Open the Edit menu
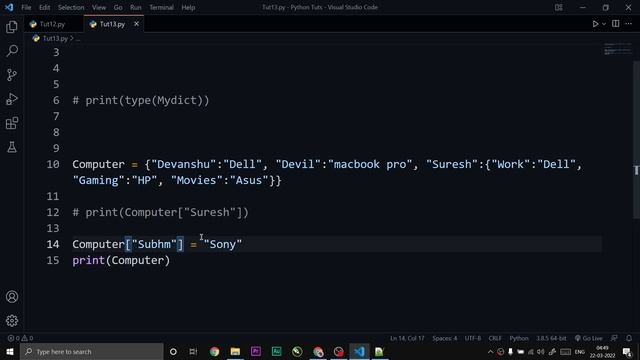Viewport: 640px width, 360px height. tap(44, 7)
